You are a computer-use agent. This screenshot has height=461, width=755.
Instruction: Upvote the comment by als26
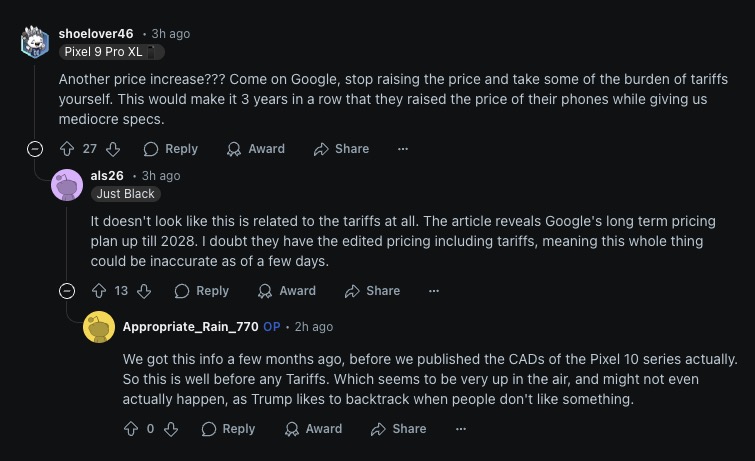point(98,291)
